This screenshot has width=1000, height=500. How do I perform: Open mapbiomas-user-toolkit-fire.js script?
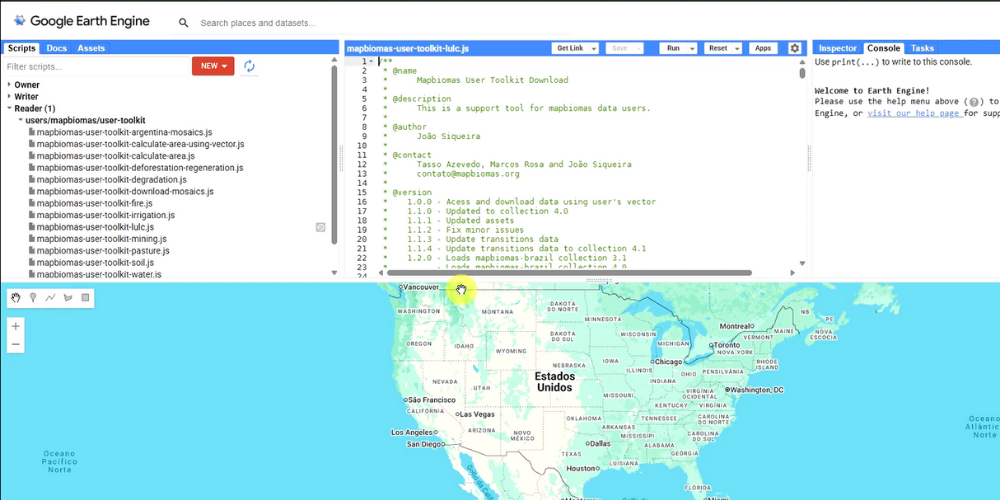pyautogui.click(x=94, y=203)
